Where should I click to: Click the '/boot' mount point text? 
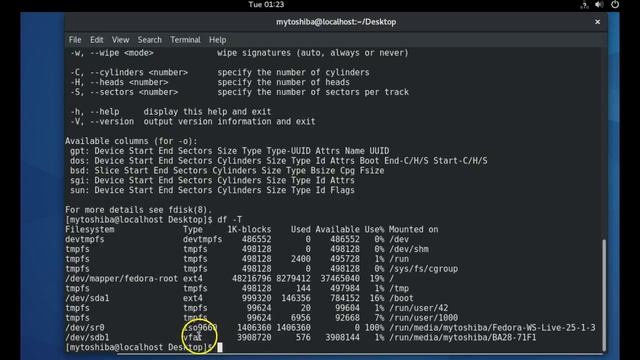pos(401,298)
